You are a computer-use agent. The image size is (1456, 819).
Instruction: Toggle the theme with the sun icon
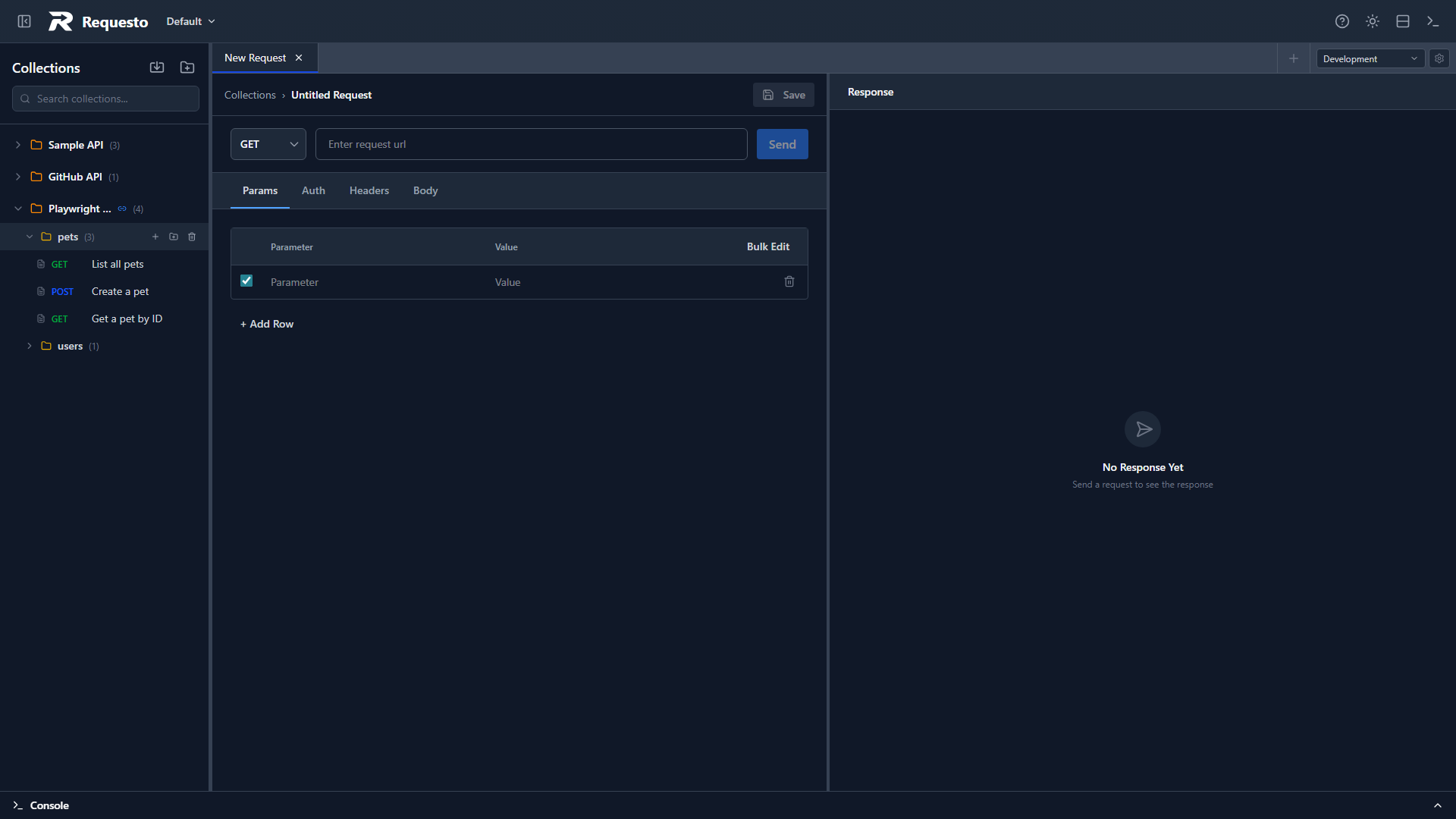pyautogui.click(x=1373, y=21)
